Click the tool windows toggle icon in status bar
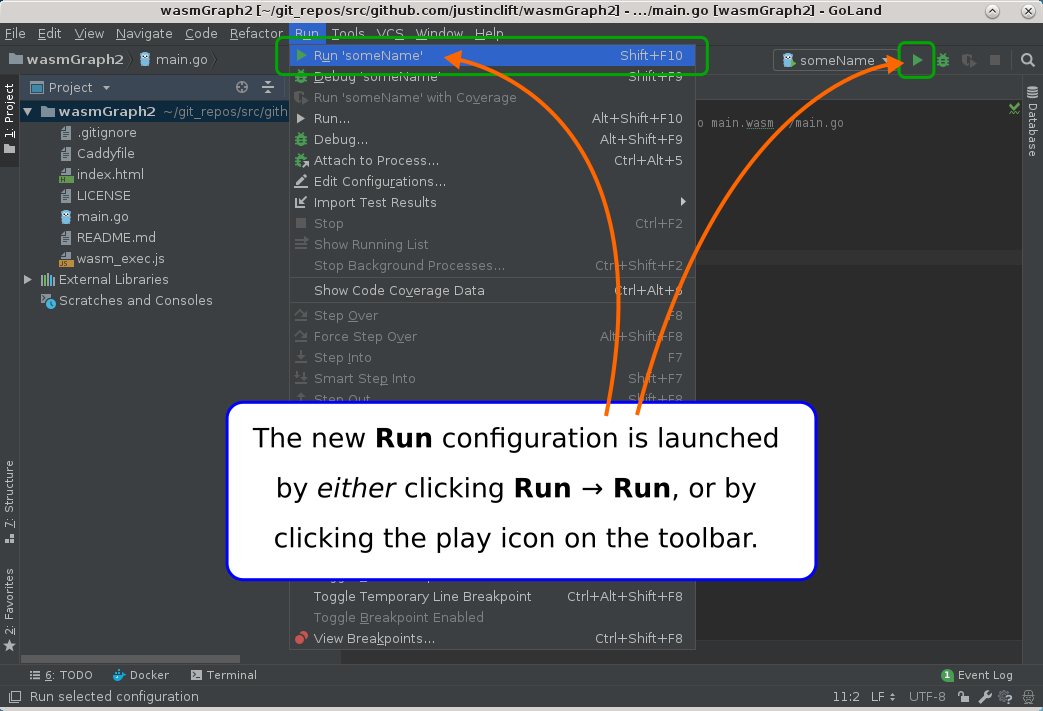Image resolution: width=1043 pixels, height=711 pixels. coord(15,697)
